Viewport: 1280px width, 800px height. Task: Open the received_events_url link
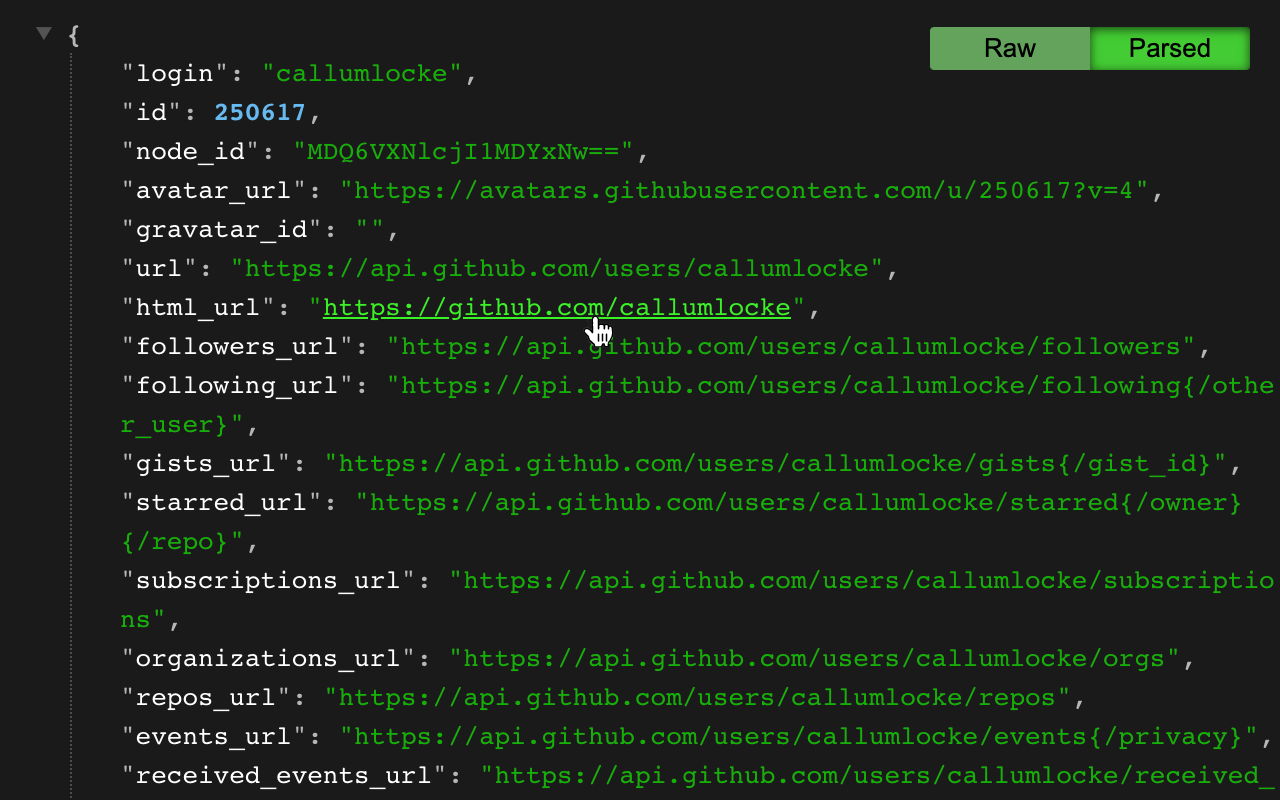870,775
